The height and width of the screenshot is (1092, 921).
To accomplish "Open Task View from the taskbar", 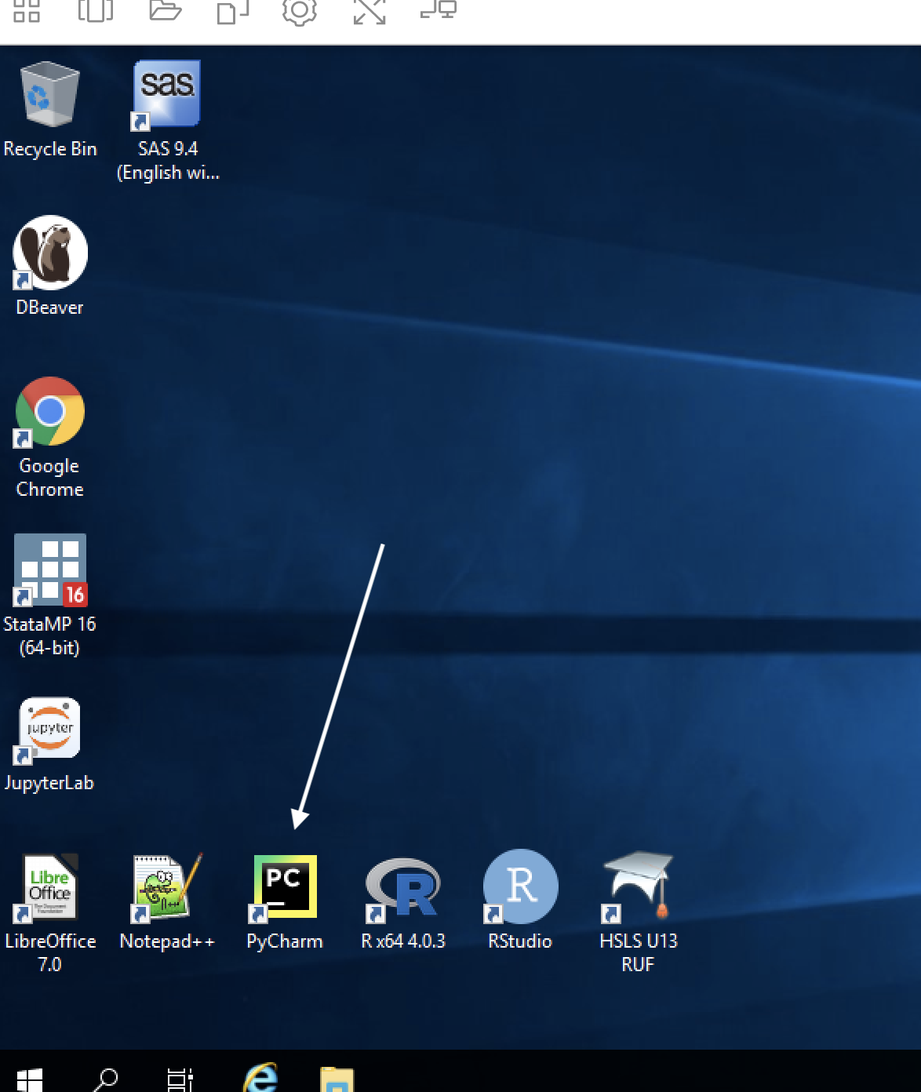I will [180, 1078].
